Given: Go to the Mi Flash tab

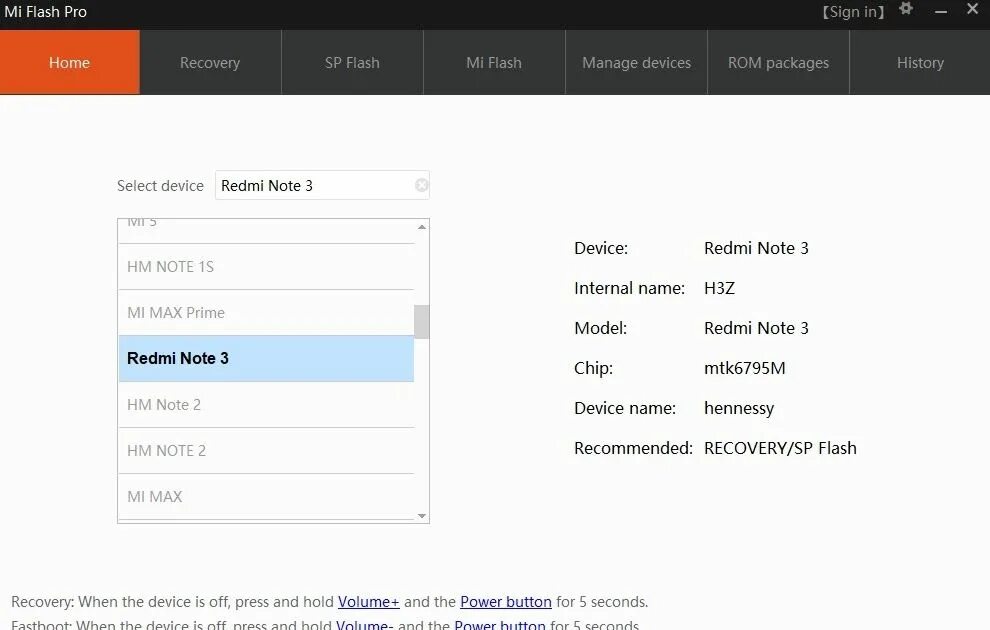Looking at the screenshot, I should pyautogui.click(x=494, y=62).
